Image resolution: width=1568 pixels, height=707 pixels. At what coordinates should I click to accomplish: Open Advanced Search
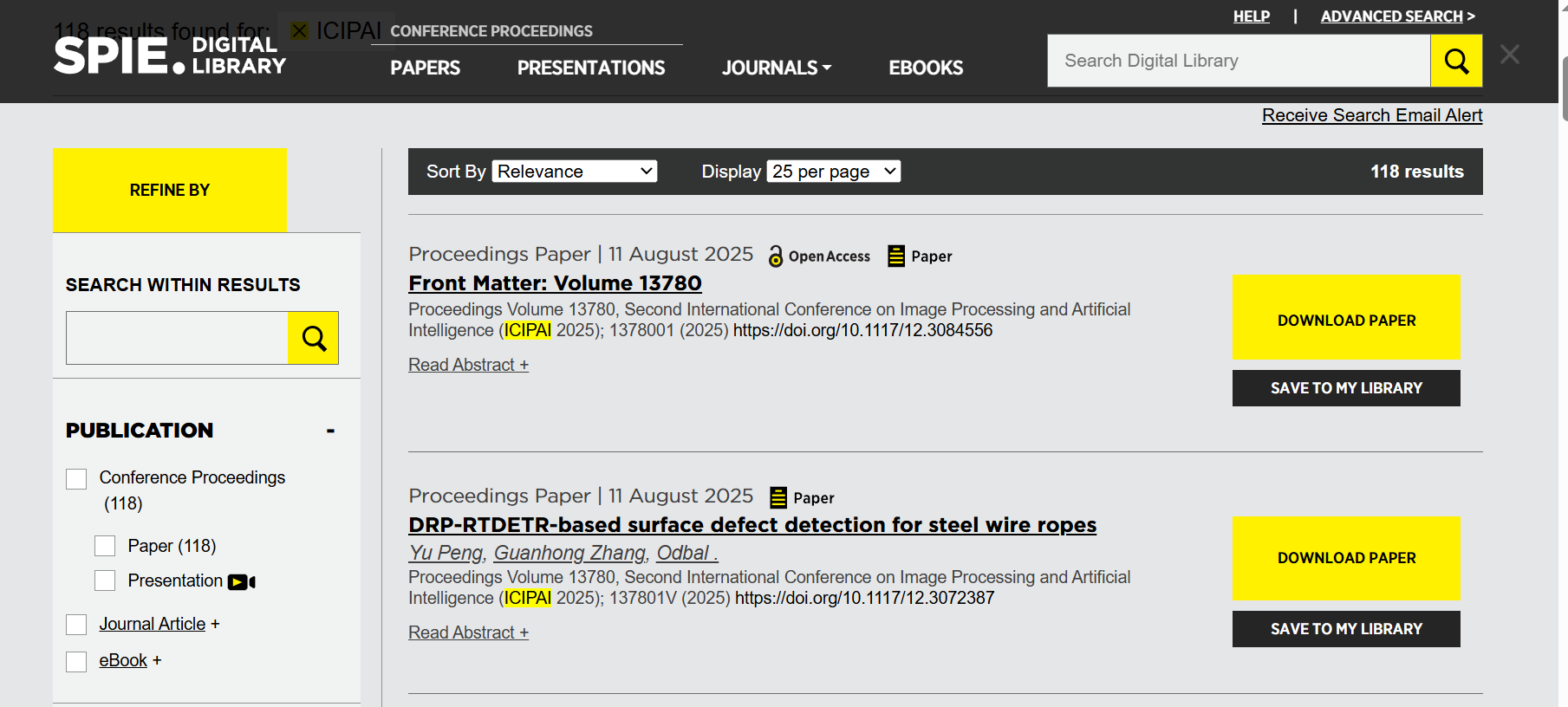tap(1397, 16)
